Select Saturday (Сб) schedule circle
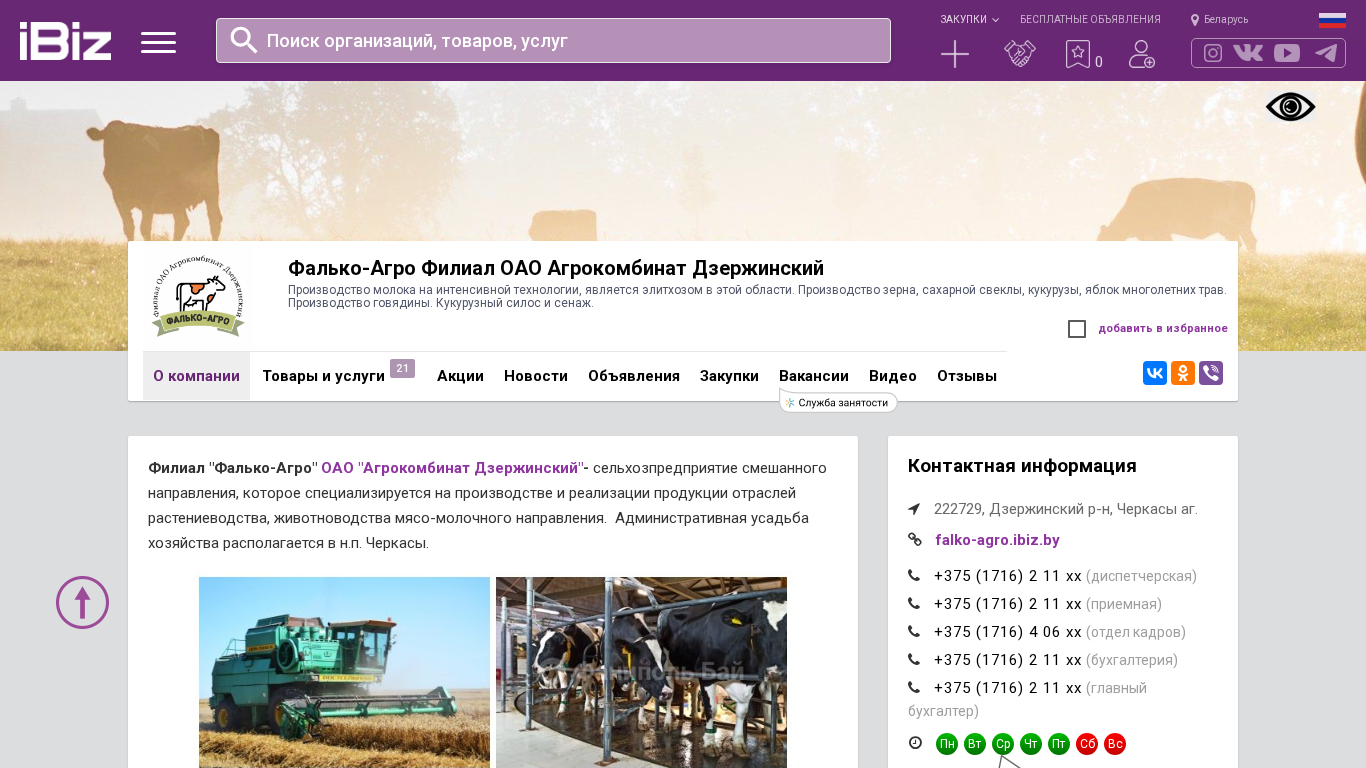The height and width of the screenshot is (768, 1366). click(1087, 744)
